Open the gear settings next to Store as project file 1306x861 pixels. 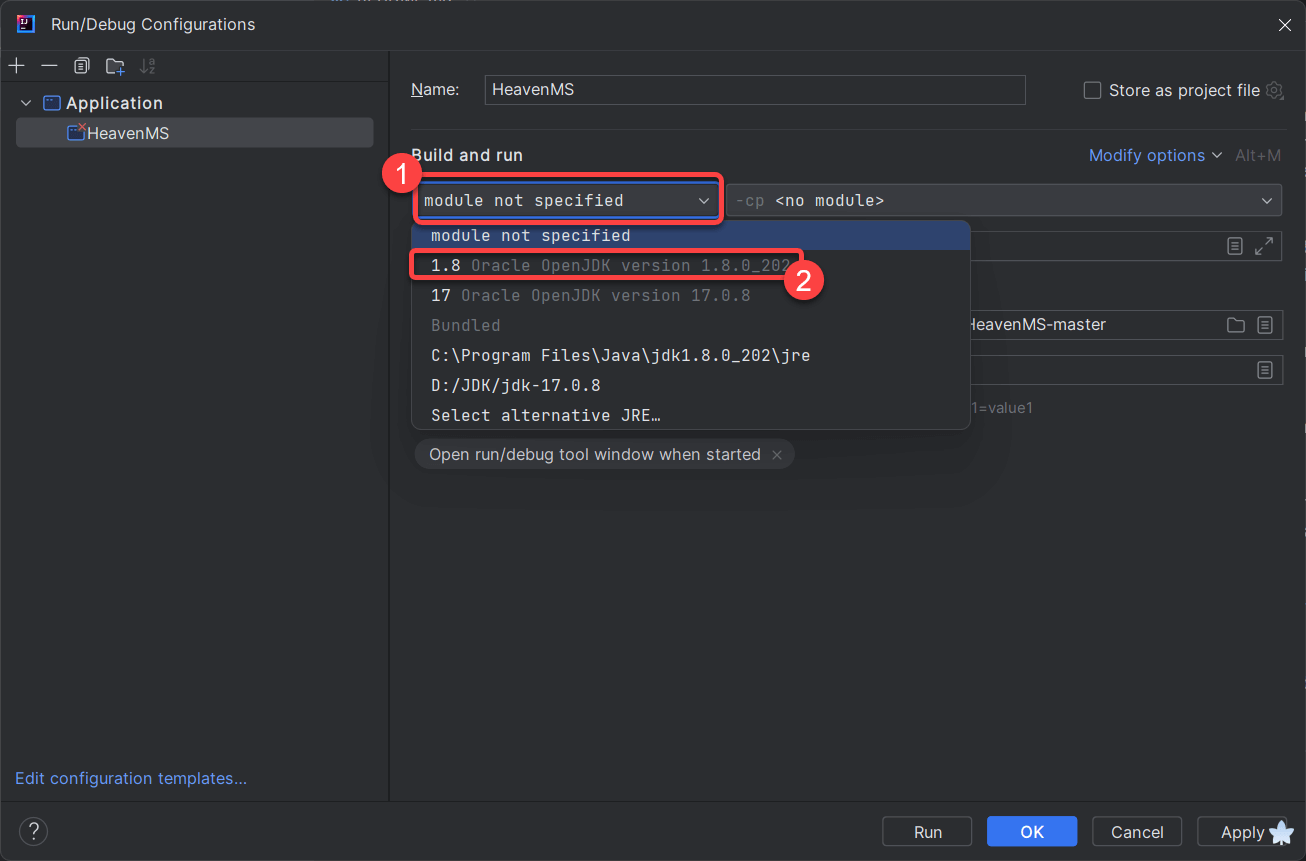pos(1274,90)
